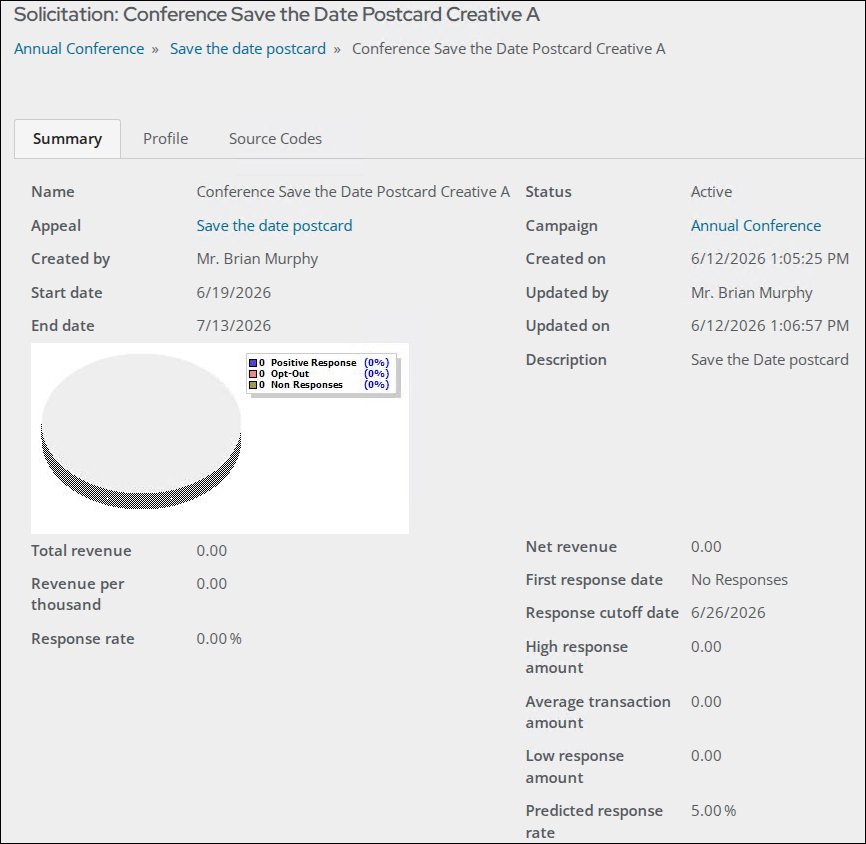Viewport: 866px width, 844px height.
Task: Click breadcrumb text 'Conference Save the Date Postcard Creative A'
Action: pos(509,49)
